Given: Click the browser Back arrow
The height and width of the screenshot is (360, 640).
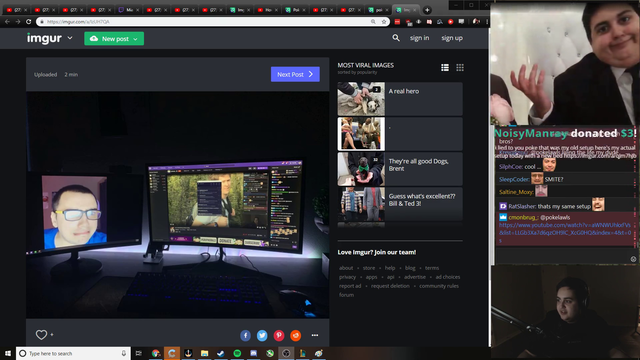Looking at the screenshot, I should click(7, 22).
